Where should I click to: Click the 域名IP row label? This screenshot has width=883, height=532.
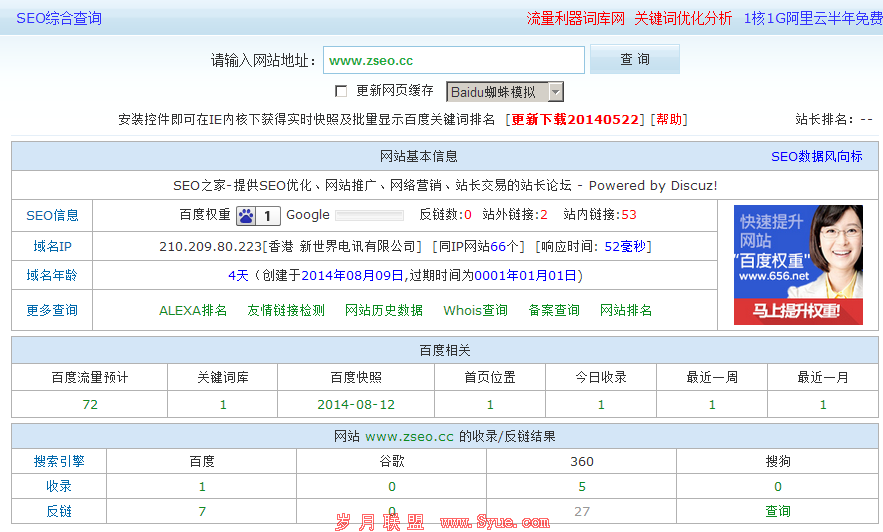[52, 247]
